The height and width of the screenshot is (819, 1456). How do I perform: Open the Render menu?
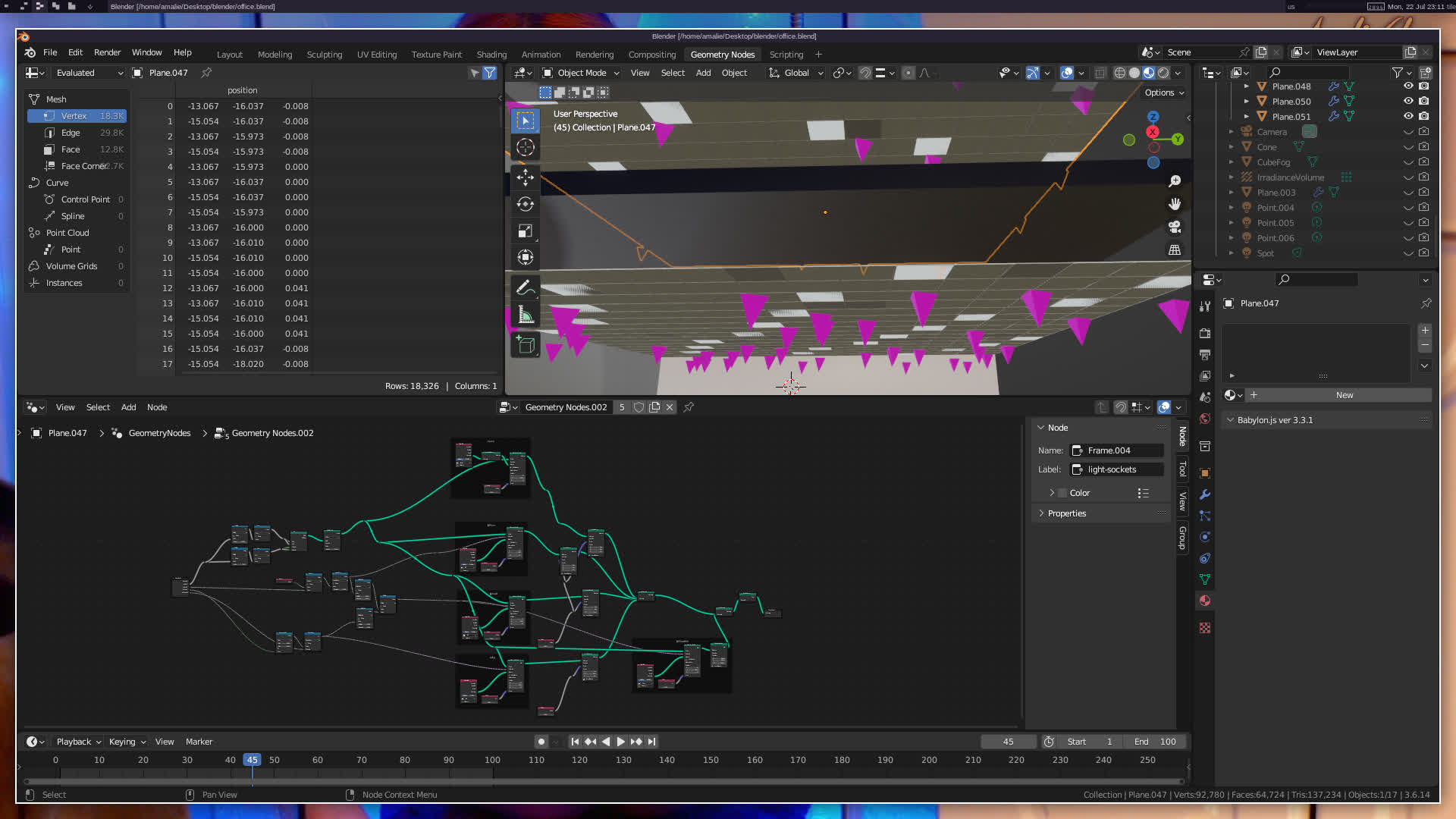pos(107,52)
